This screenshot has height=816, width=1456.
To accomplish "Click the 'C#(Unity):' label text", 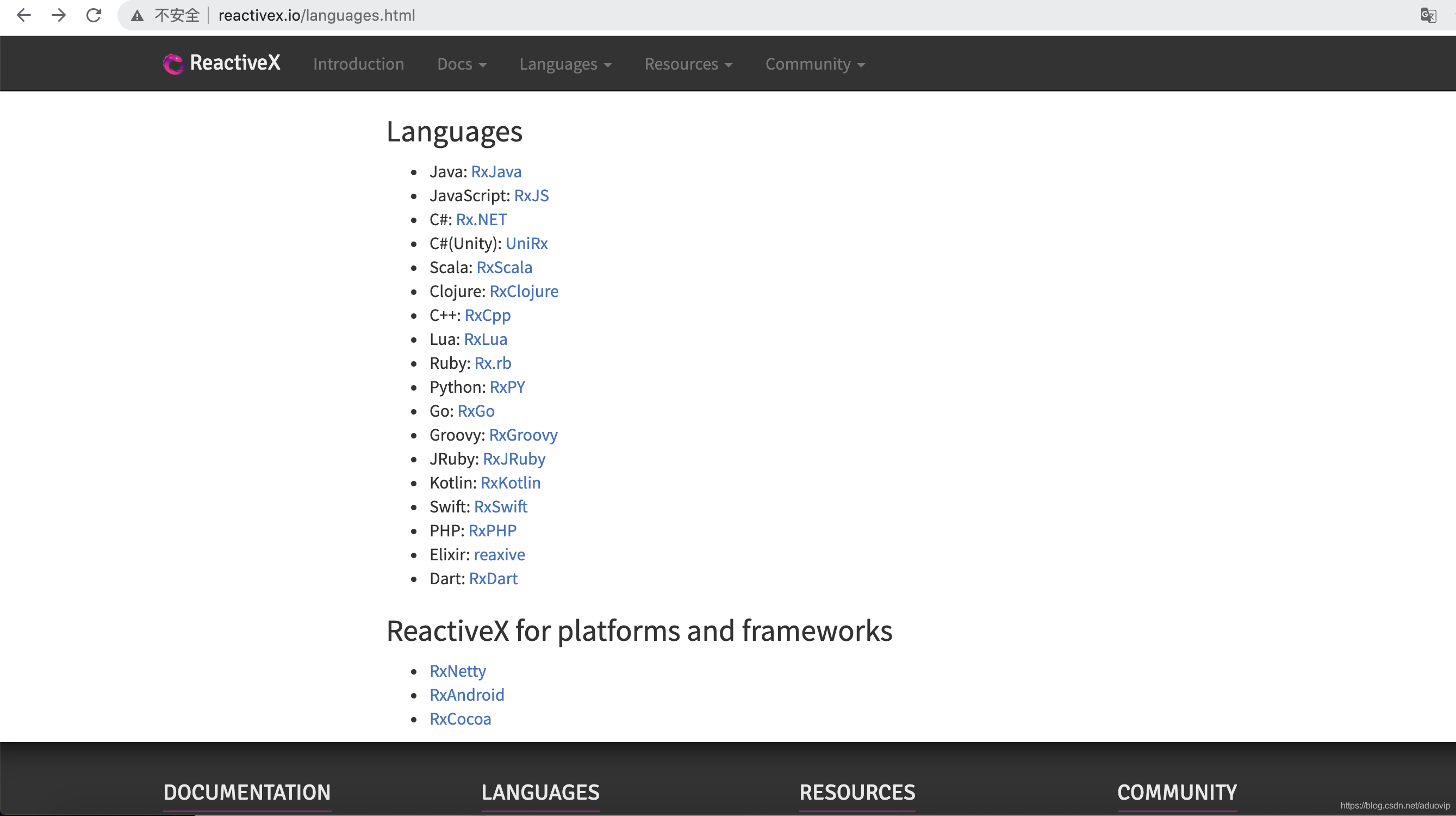I will click(466, 243).
